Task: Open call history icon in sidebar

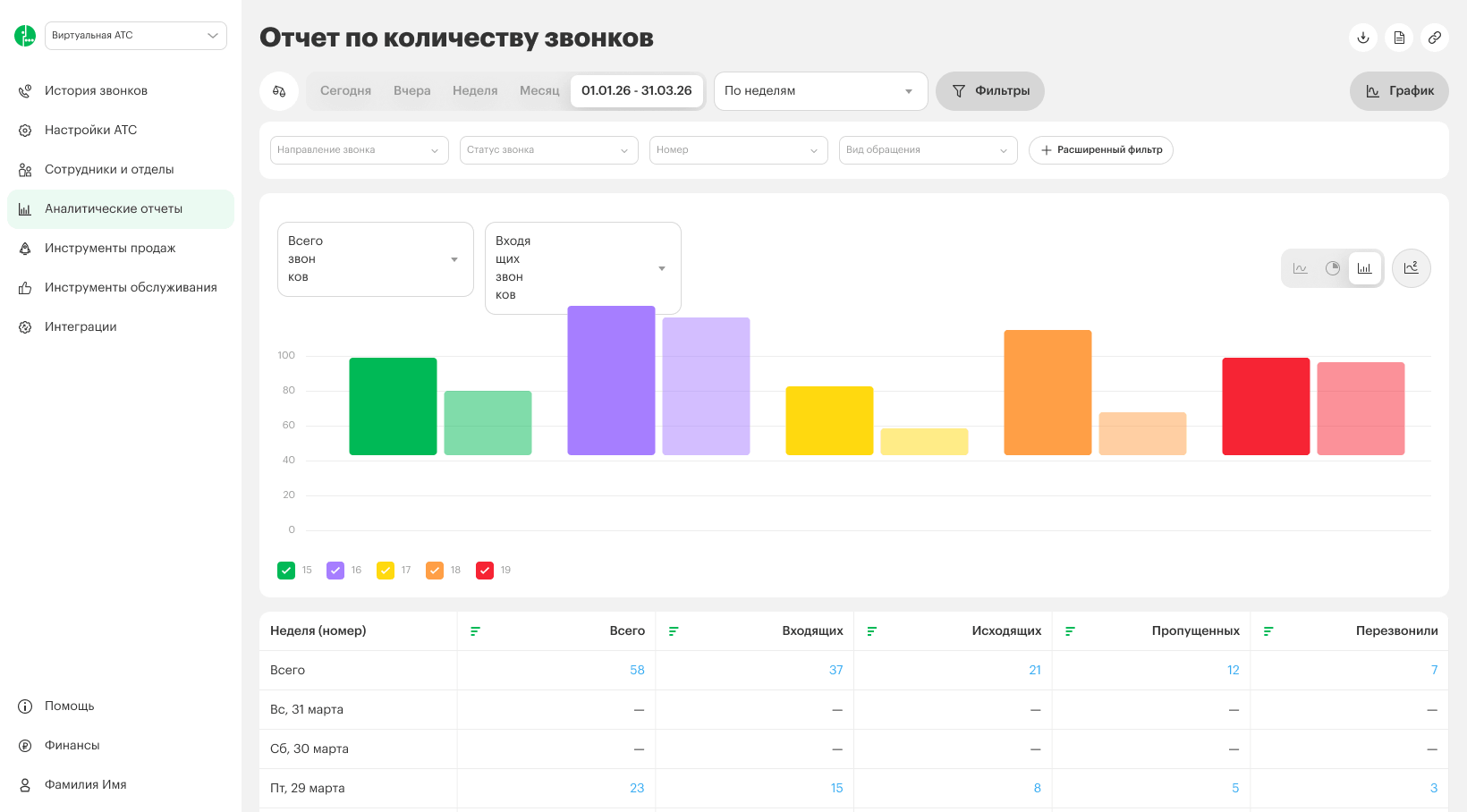Action: point(25,91)
